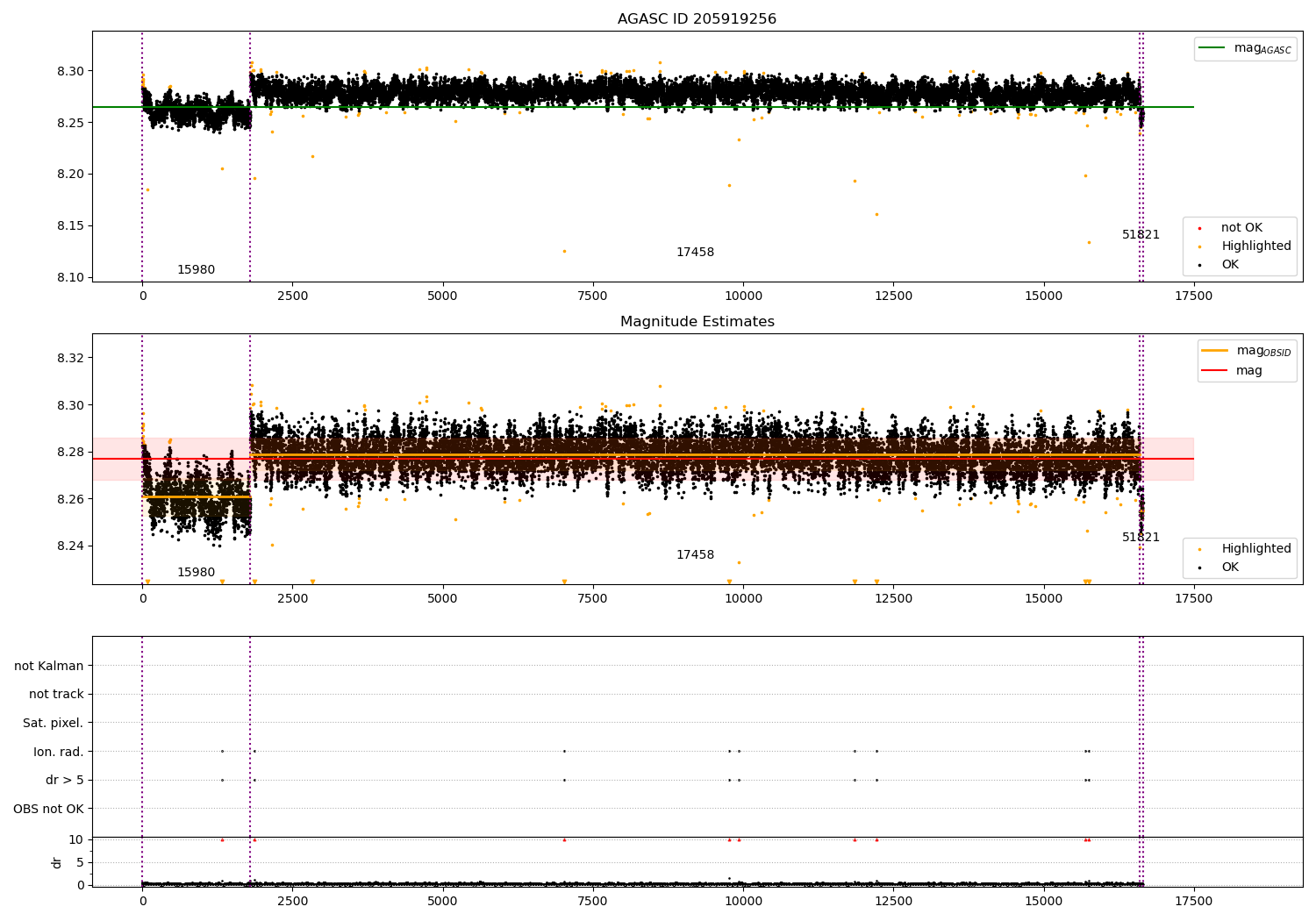Select the mag AGASC legend entry
The height and width of the screenshot is (921, 1316).
coord(1245,48)
